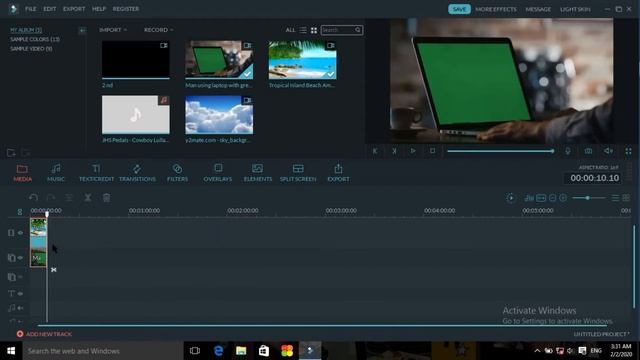This screenshot has height=360, width=640.
Task: Play the preview video
Action: pos(413,151)
